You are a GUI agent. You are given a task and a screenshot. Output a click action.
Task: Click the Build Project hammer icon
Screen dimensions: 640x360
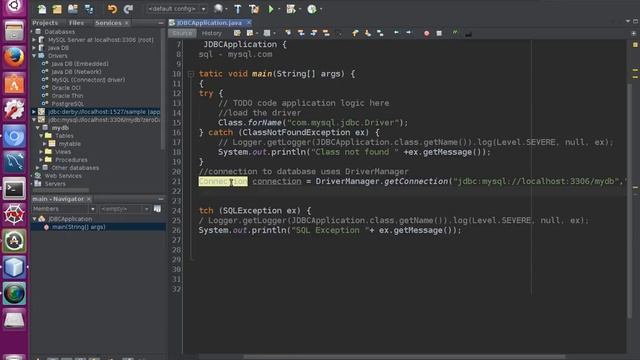point(238,9)
